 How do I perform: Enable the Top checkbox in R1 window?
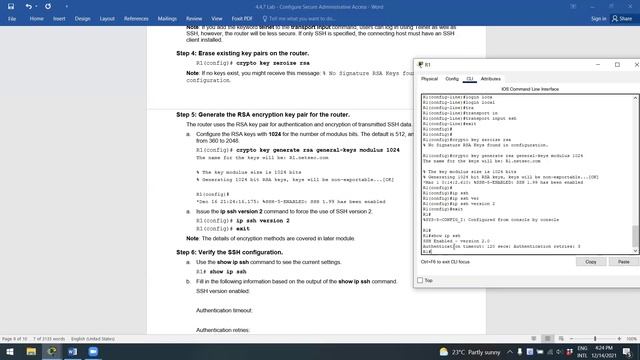[420, 280]
